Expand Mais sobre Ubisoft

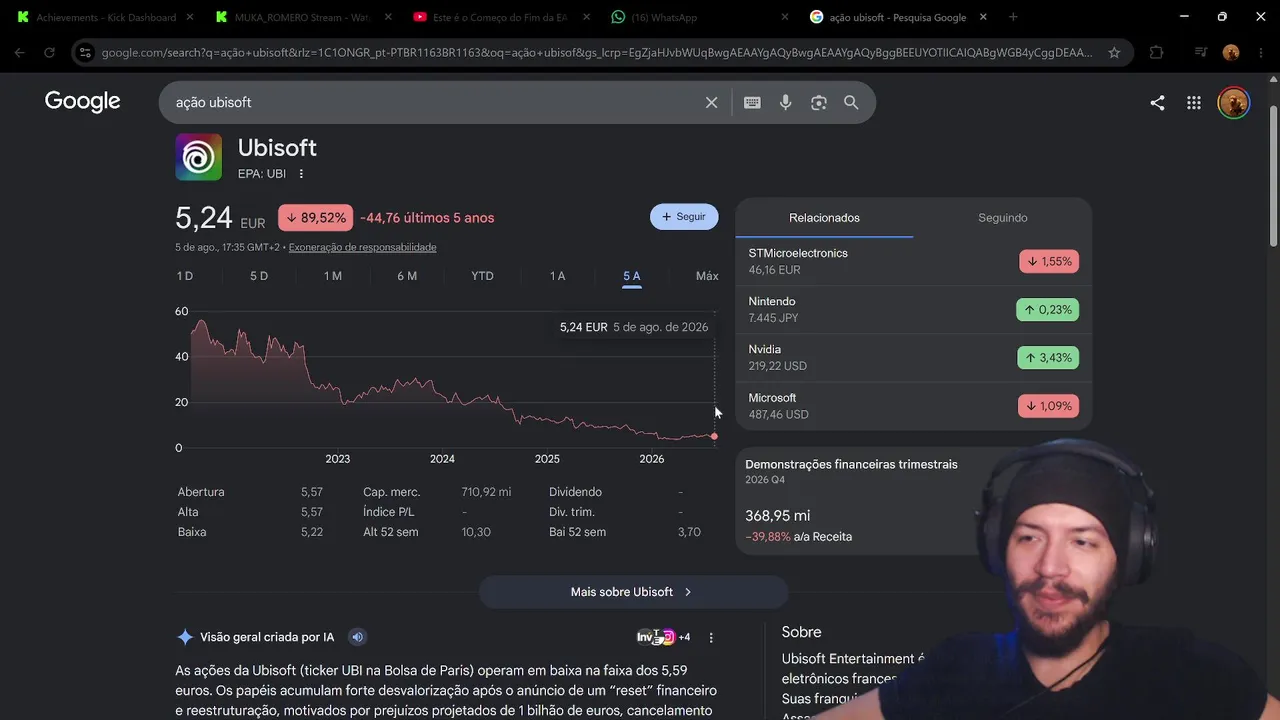tap(632, 592)
